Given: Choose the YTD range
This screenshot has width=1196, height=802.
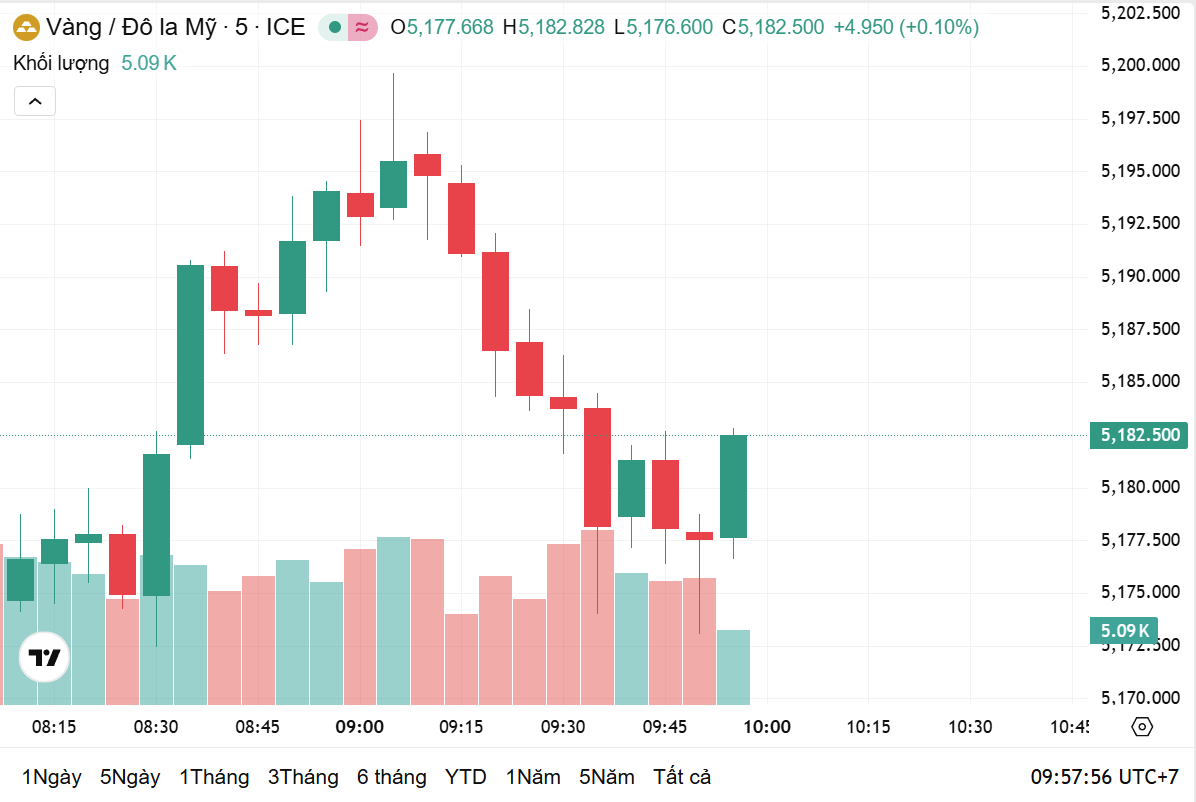Looking at the screenshot, I should click(x=466, y=777).
